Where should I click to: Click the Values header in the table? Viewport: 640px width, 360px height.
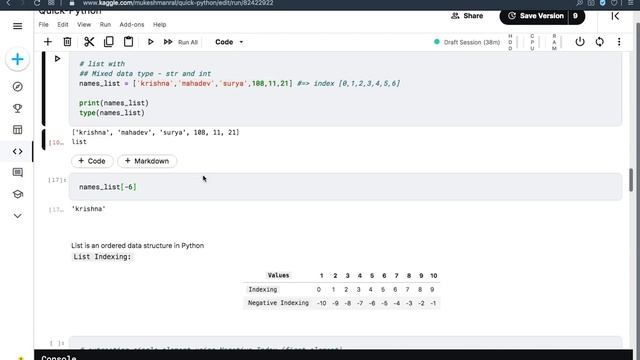(278, 276)
